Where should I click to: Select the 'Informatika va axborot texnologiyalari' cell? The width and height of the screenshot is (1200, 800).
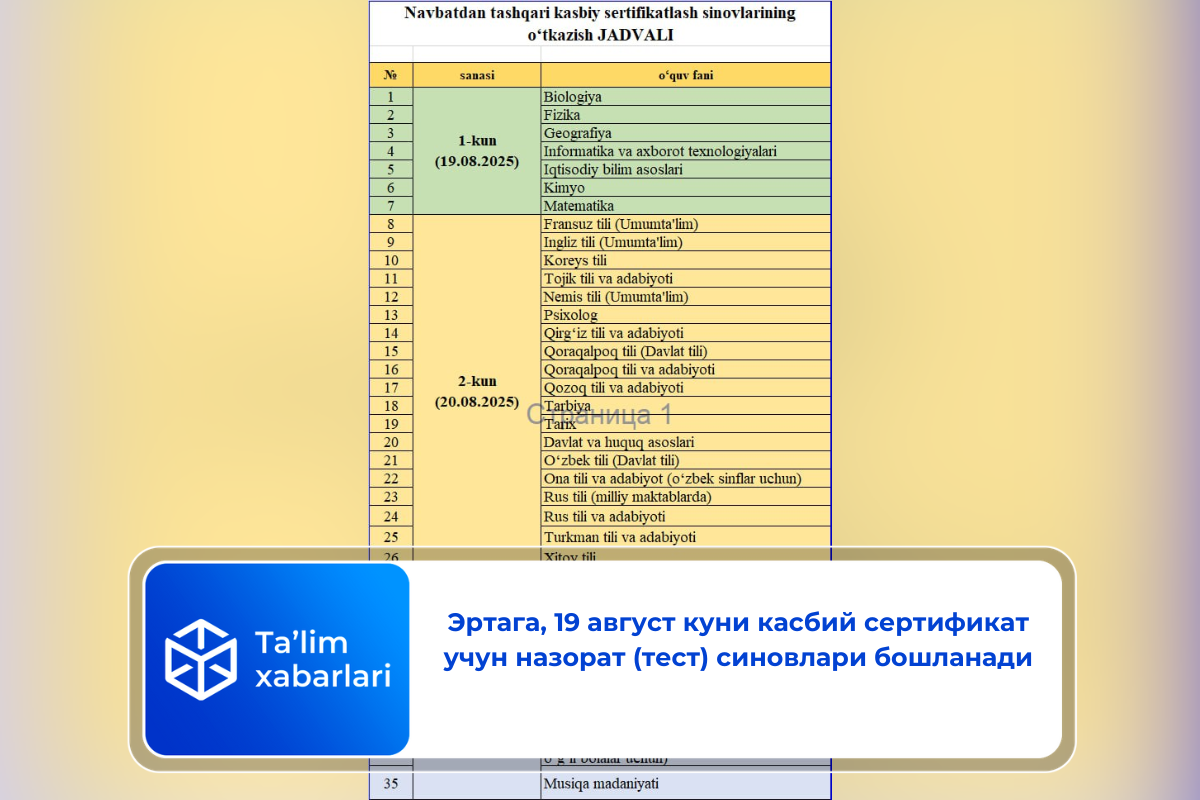click(686, 151)
